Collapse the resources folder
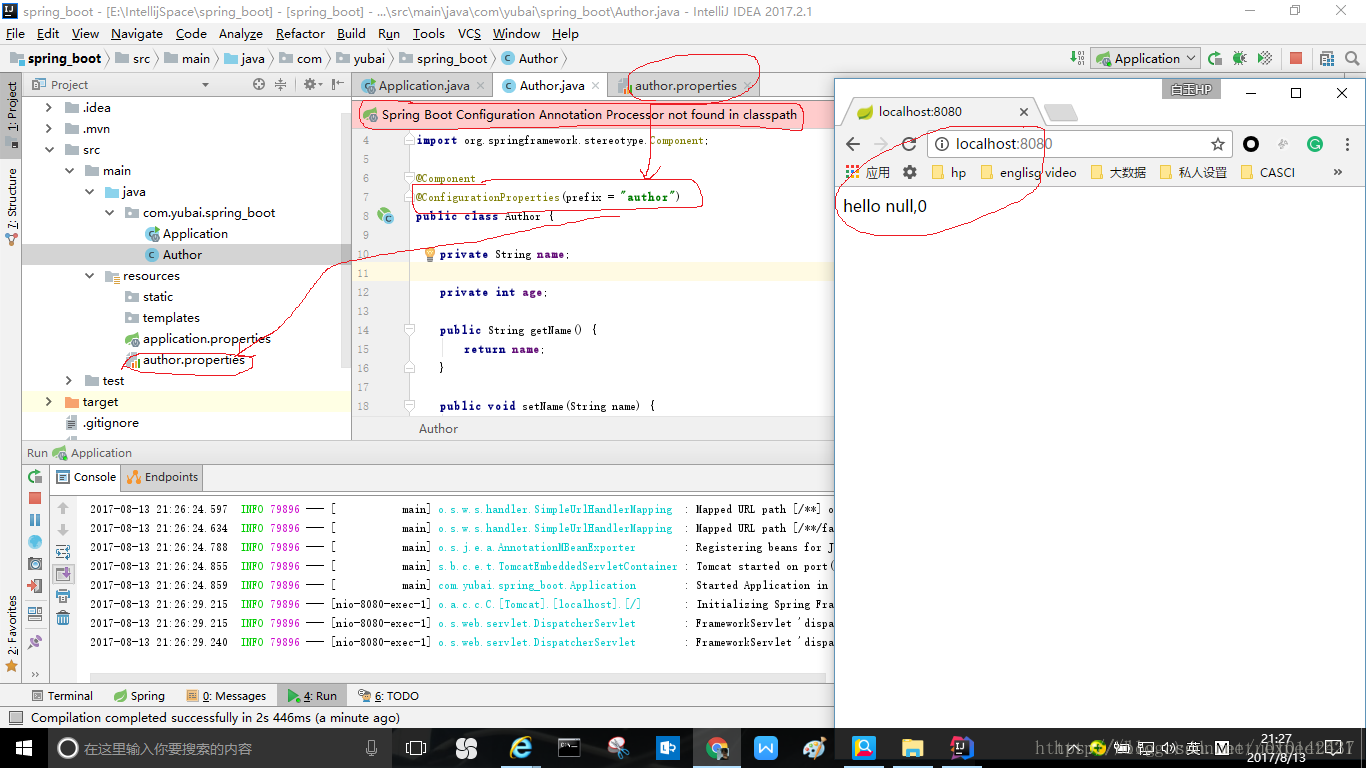Screen dimensions: 1366x768 (x=89, y=276)
